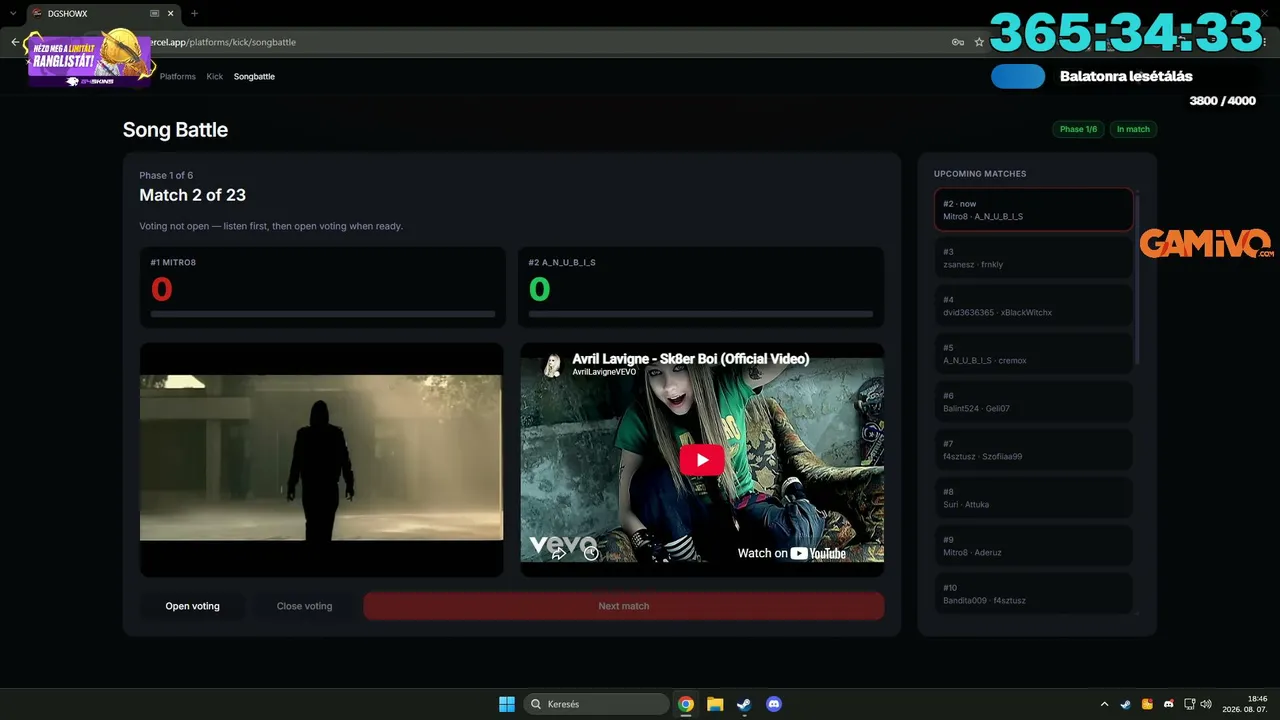Open the AvrilLavigneVEVO channel avatar

tap(551, 365)
